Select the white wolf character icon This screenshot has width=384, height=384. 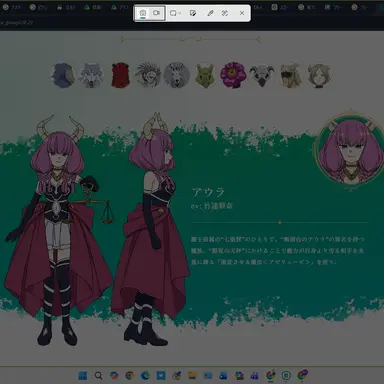click(91, 75)
